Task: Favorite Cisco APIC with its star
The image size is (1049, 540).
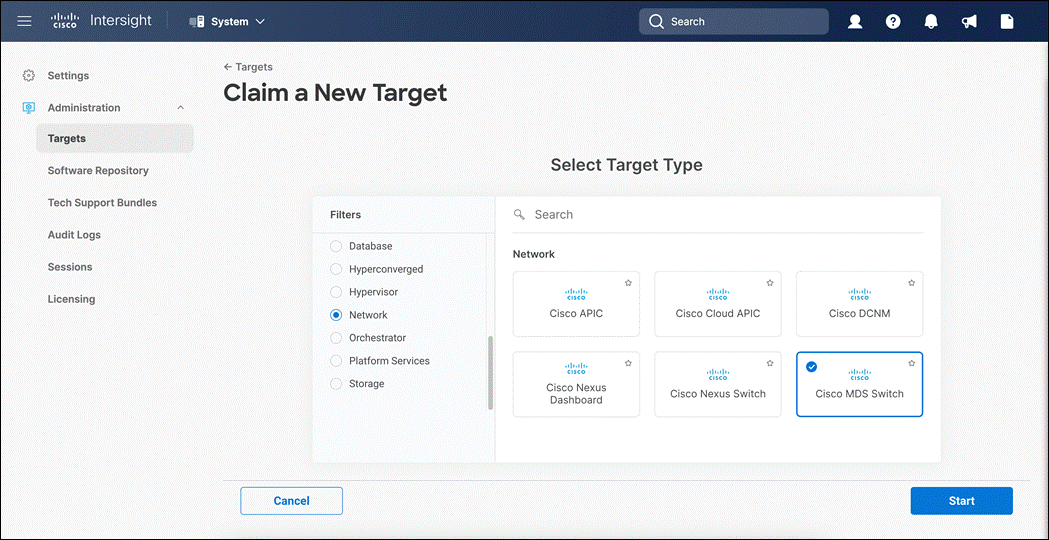Action: tap(628, 283)
